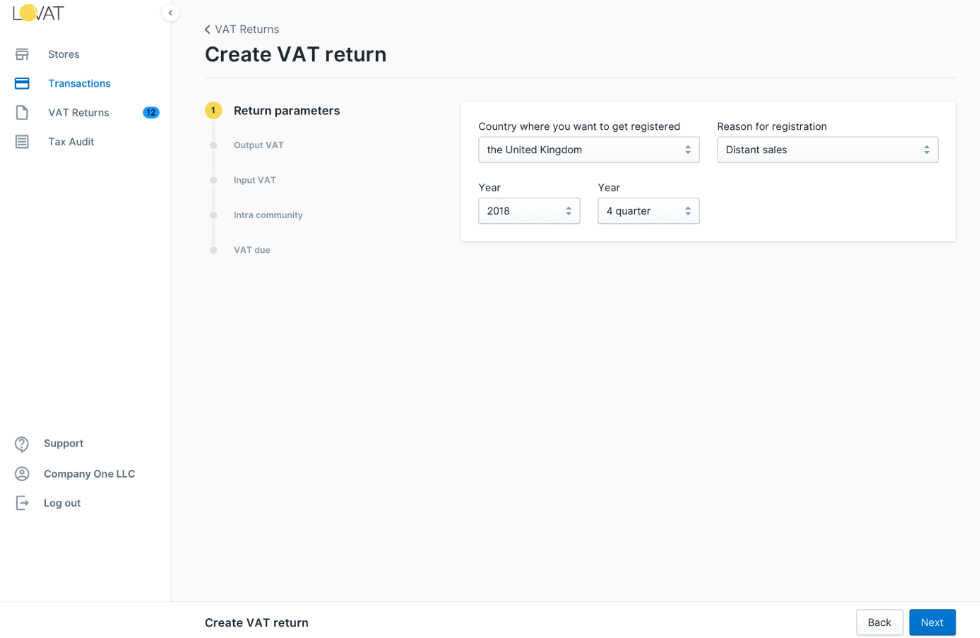
Task: Click the VAT Returns document icon
Action: [x=22, y=112]
